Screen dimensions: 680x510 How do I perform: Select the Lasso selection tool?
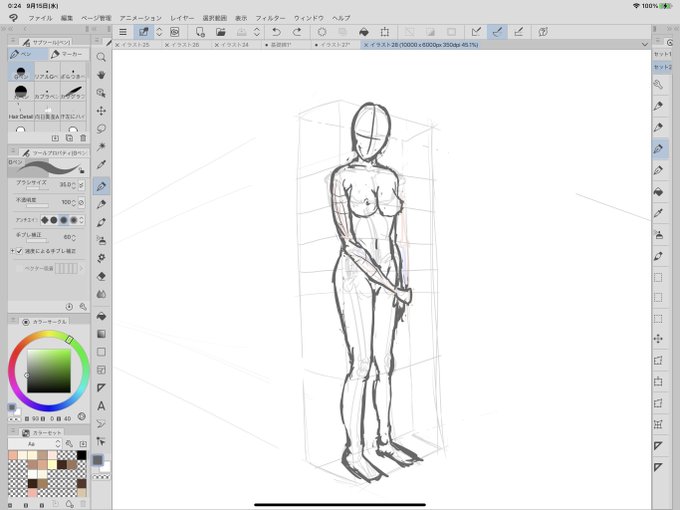click(x=101, y=129)
